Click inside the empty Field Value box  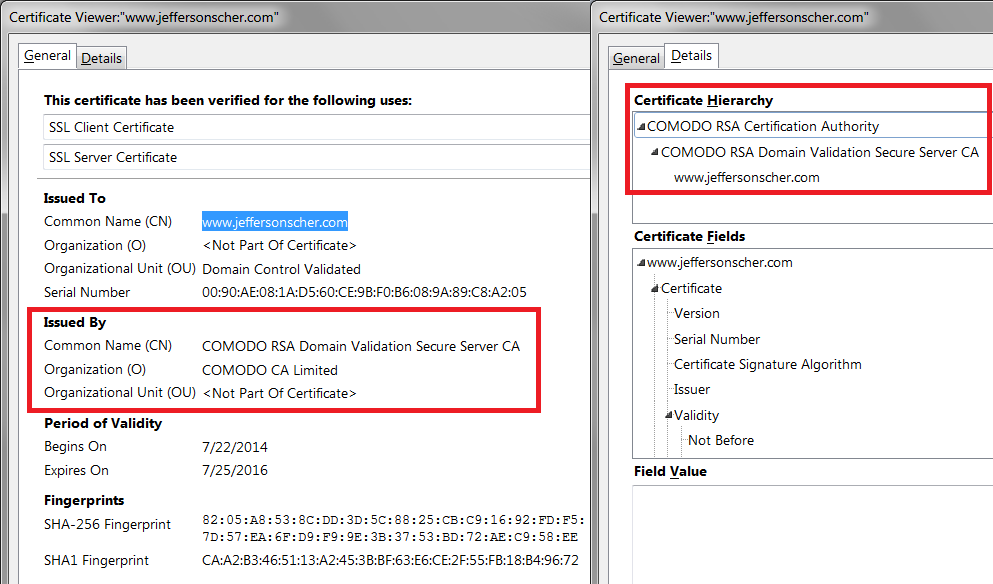pyautogui.click(x=812, y=530)
